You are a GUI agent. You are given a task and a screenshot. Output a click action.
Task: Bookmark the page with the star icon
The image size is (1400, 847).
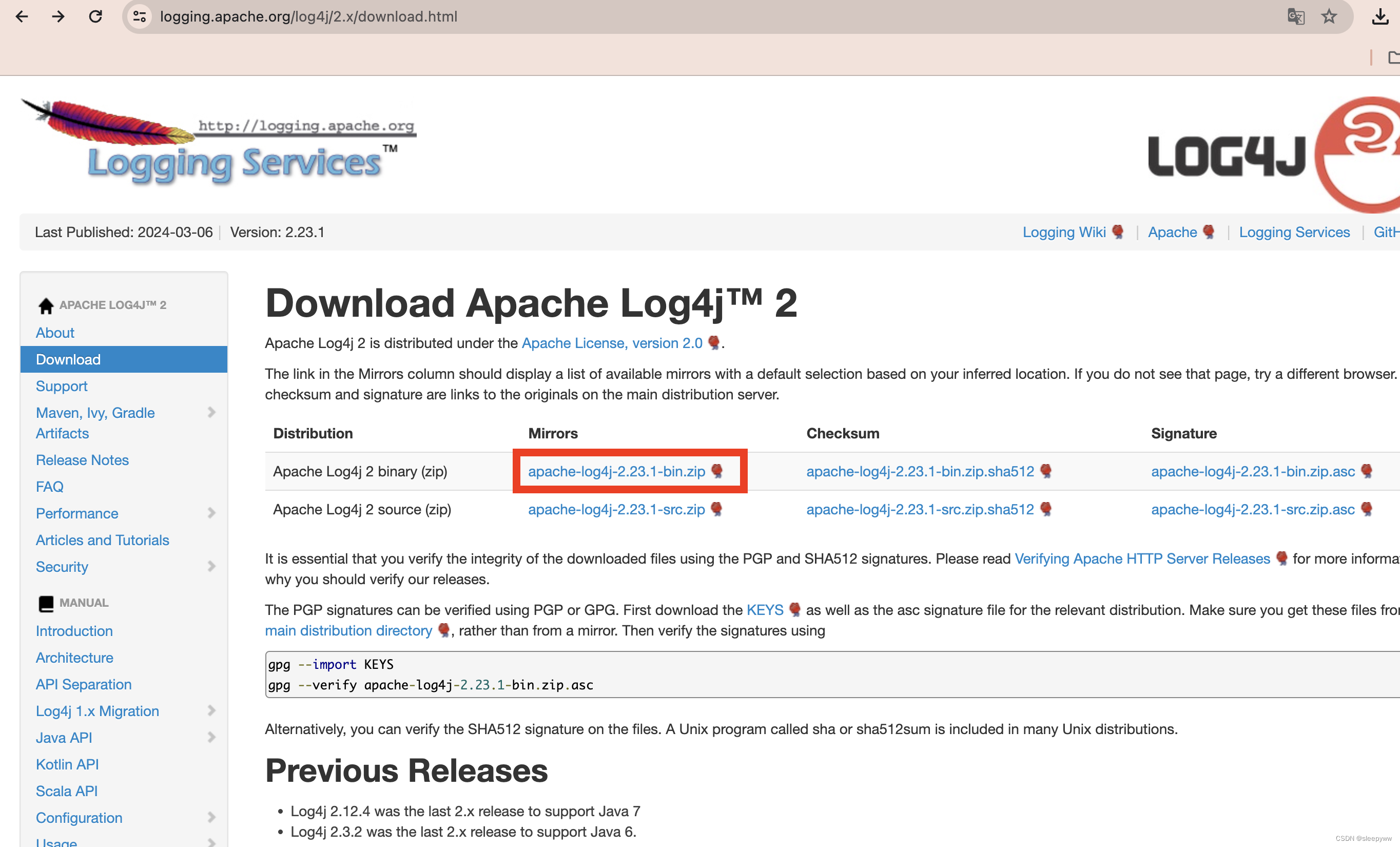point(1329,16)
